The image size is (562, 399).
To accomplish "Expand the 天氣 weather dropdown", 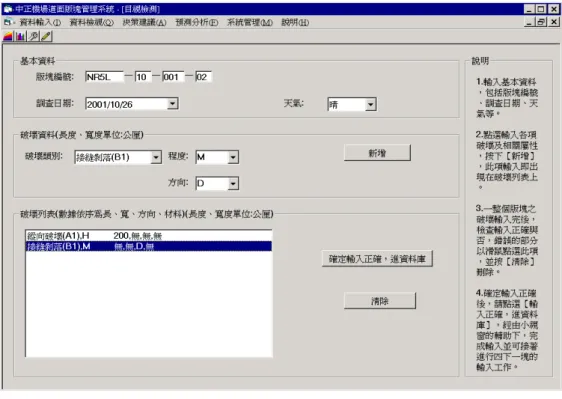I will coord(371,104).
